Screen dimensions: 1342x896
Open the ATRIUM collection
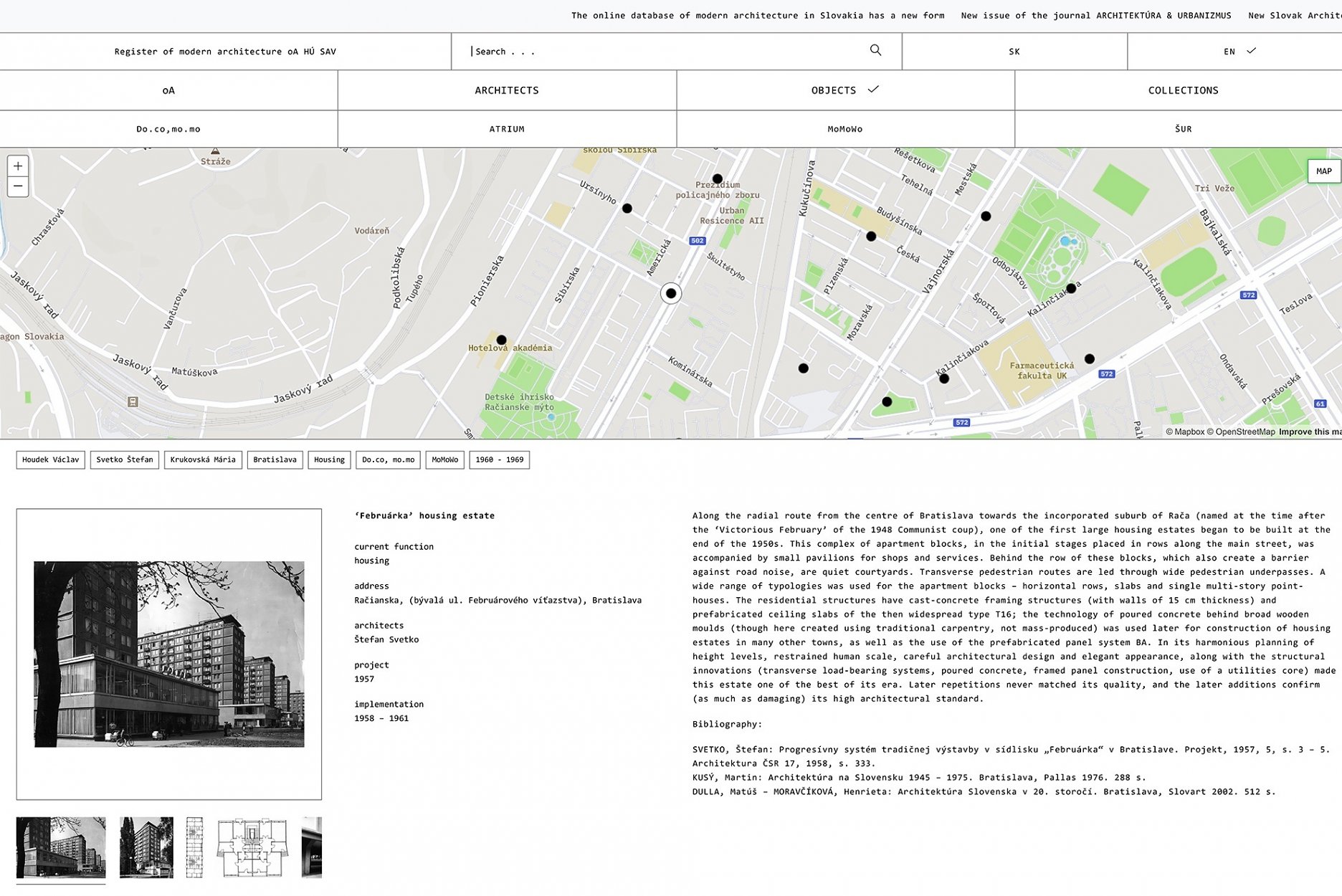[x=506, y=129]
